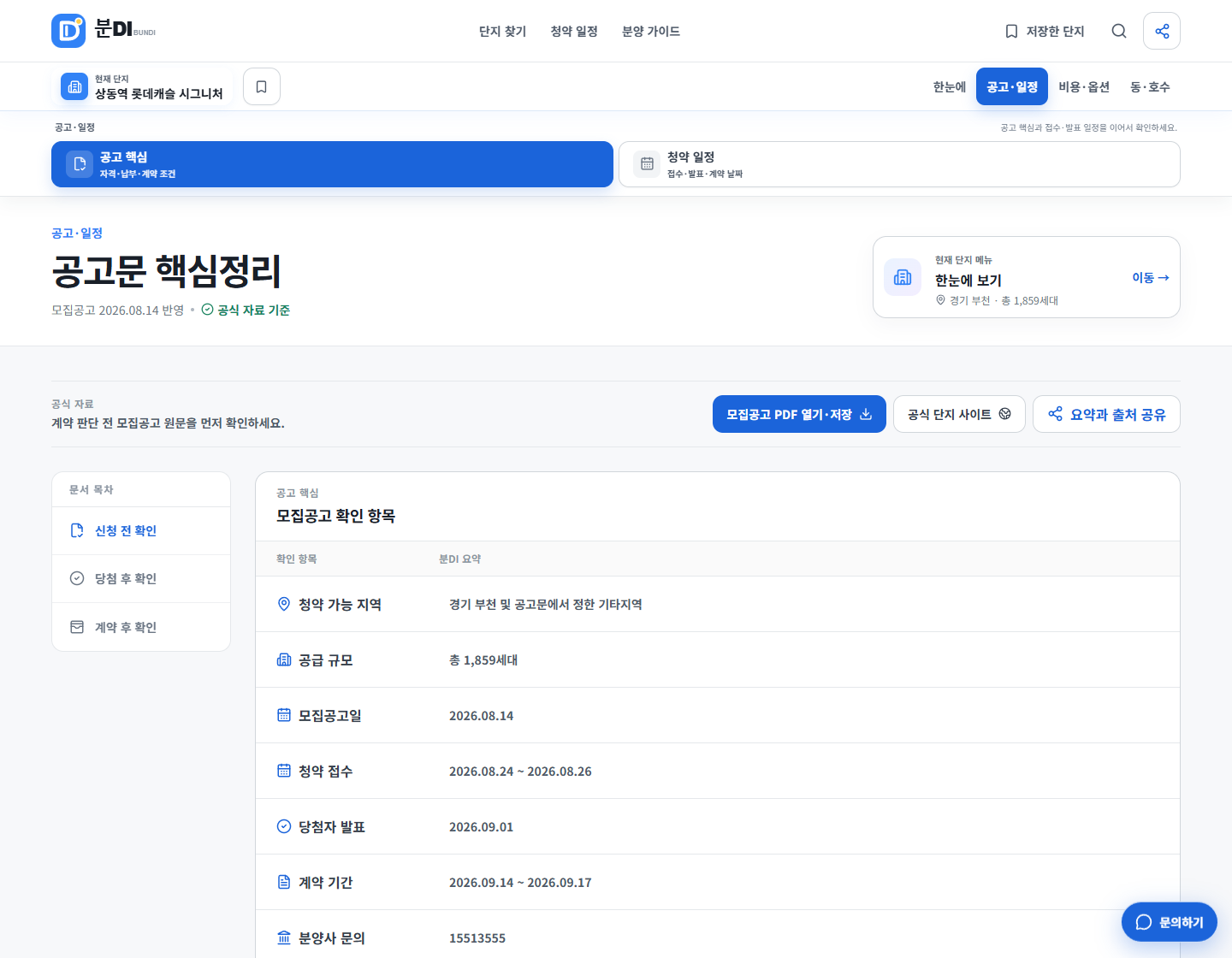Click the 총 1,859세대 table value
Viewport: 1232px width, 958px height.
click(483, 659)
